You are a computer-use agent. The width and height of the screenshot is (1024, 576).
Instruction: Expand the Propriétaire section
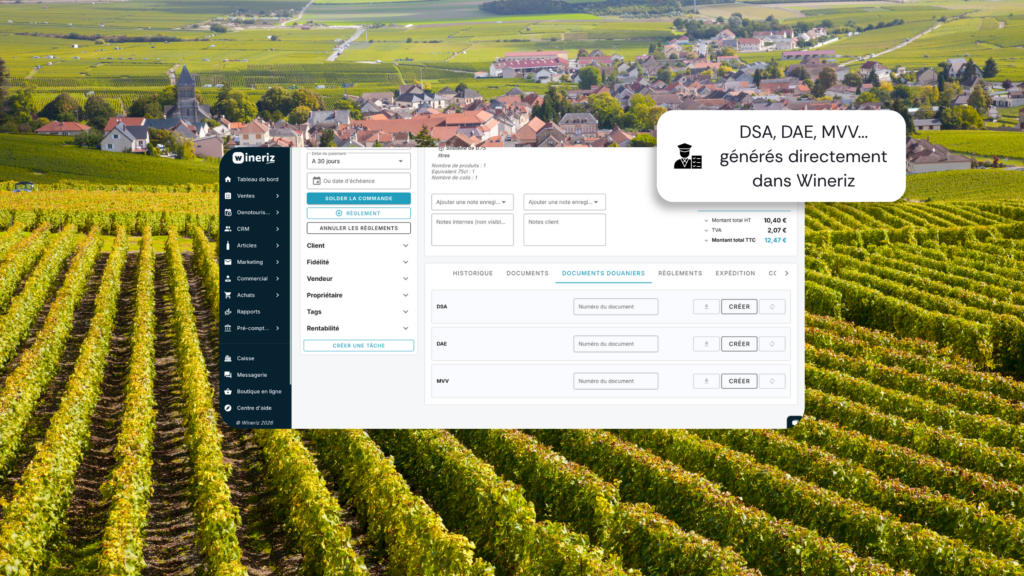(x=358, y=295)
